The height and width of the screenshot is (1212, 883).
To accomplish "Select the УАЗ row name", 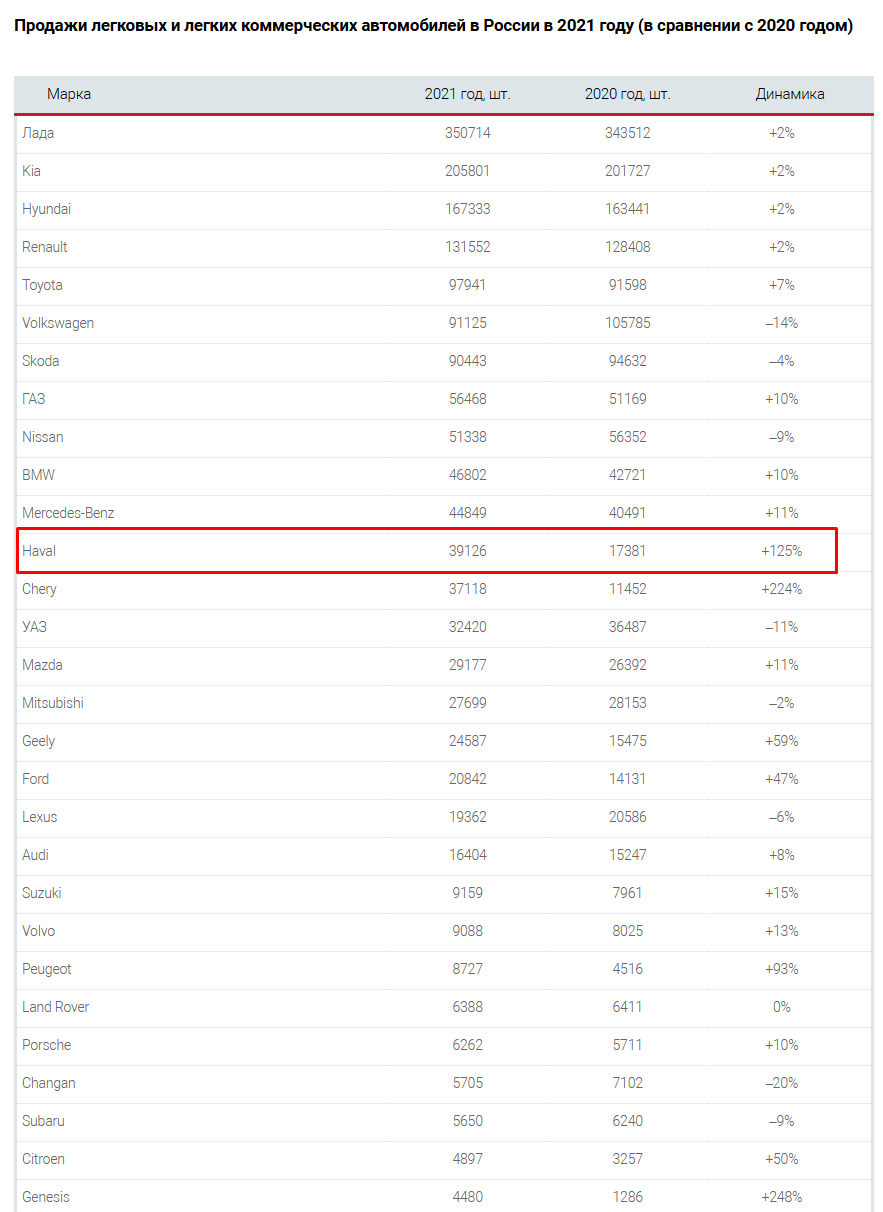I will [x=35, y=627].
